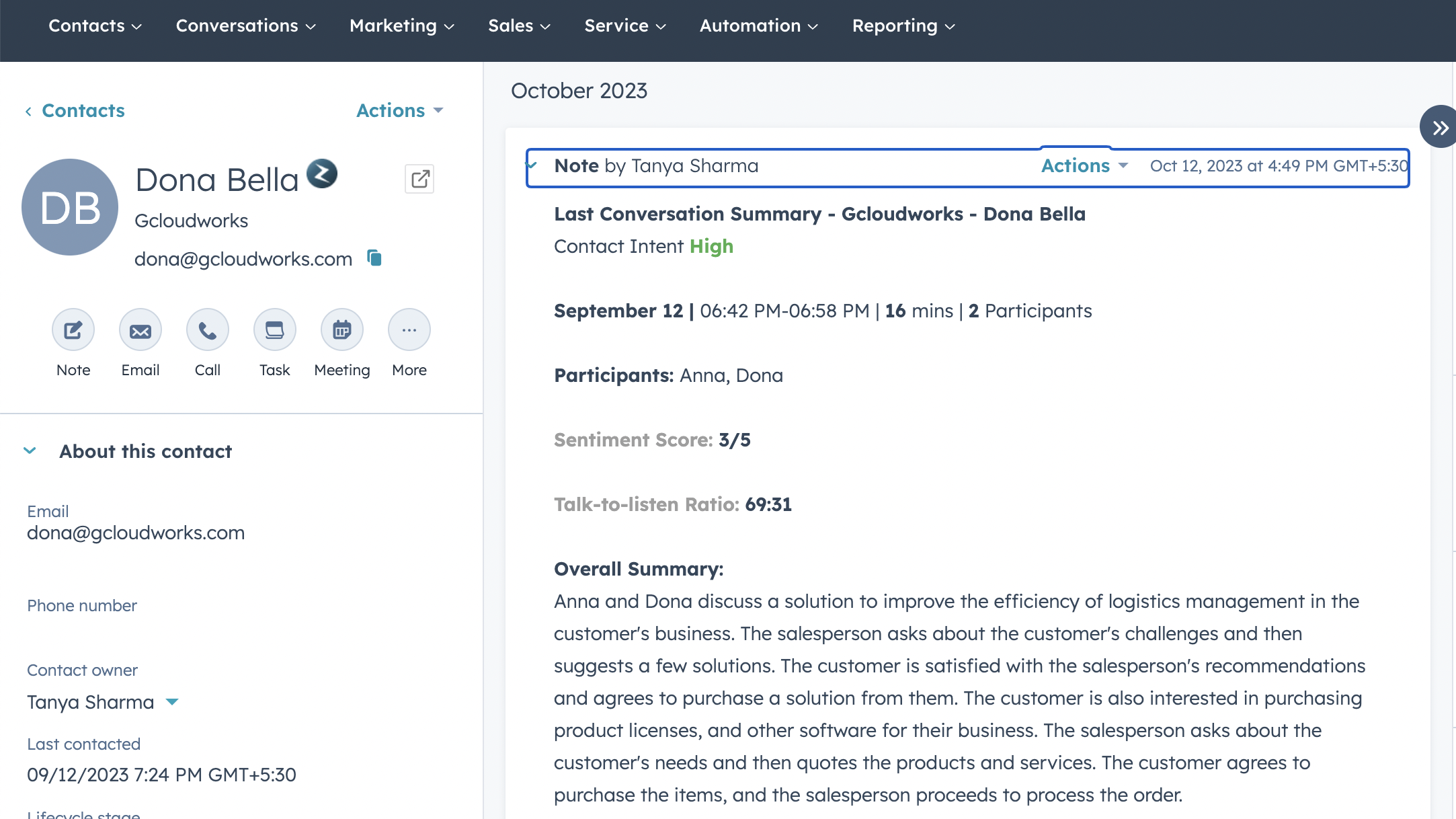
Task: Open the contact Actions dropdown in sidebar
Action: (x=399, y=110)
